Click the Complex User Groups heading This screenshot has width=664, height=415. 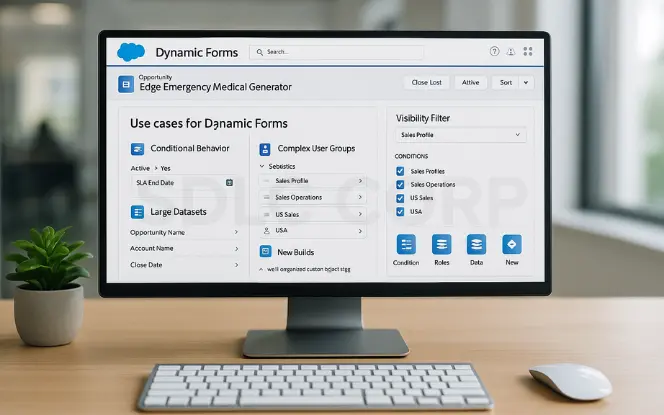316,149
